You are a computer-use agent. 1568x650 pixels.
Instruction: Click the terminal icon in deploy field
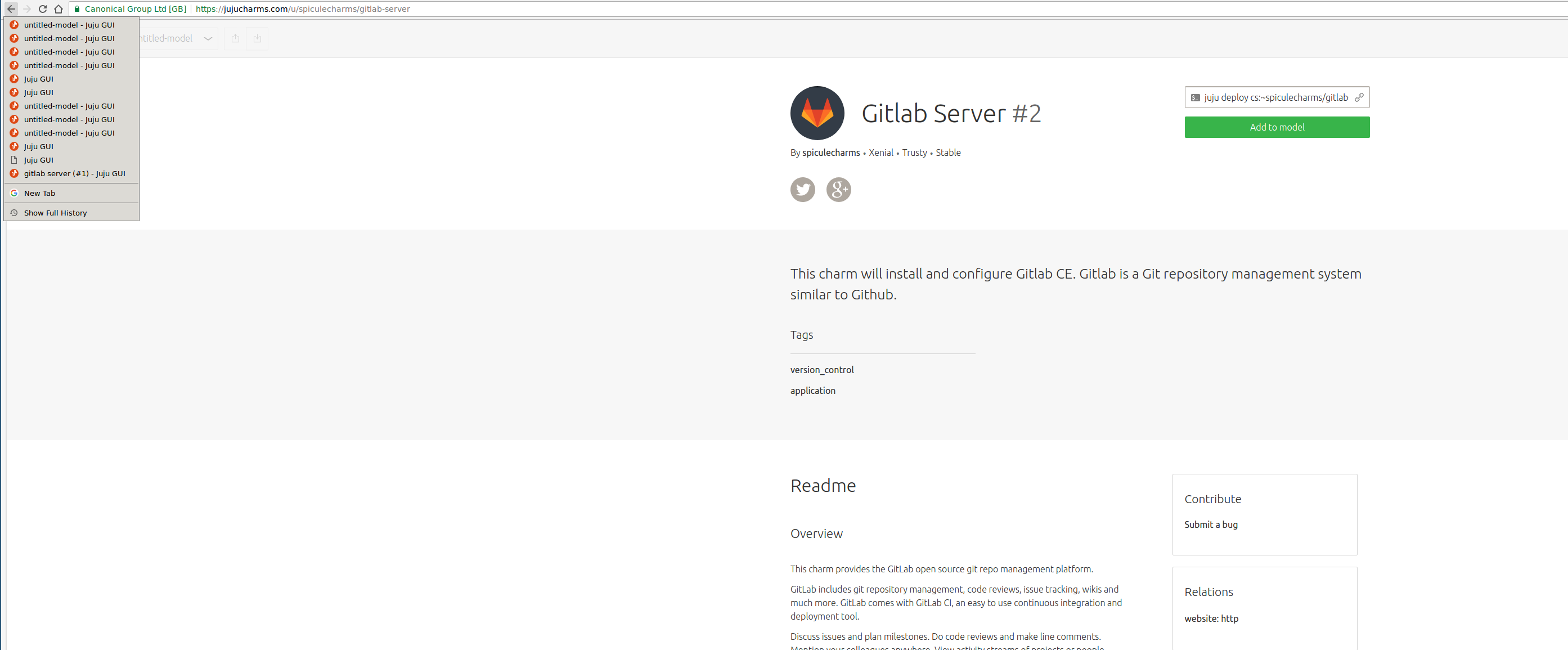1195,97
